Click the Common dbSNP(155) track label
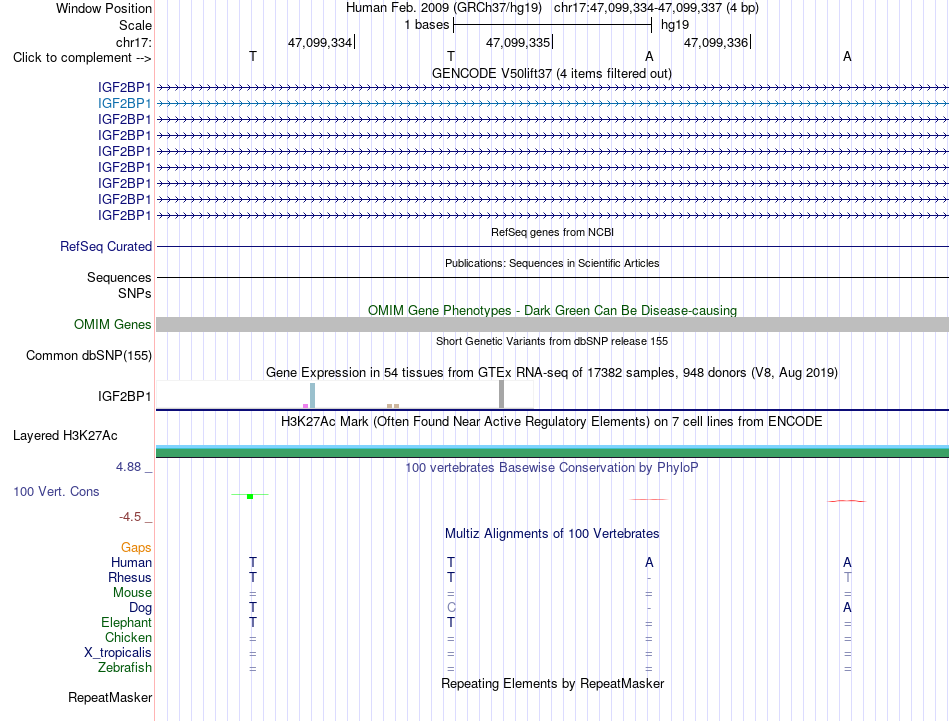Image resolution: width=950 pixels, height=721 pixels. pos(88,356)
